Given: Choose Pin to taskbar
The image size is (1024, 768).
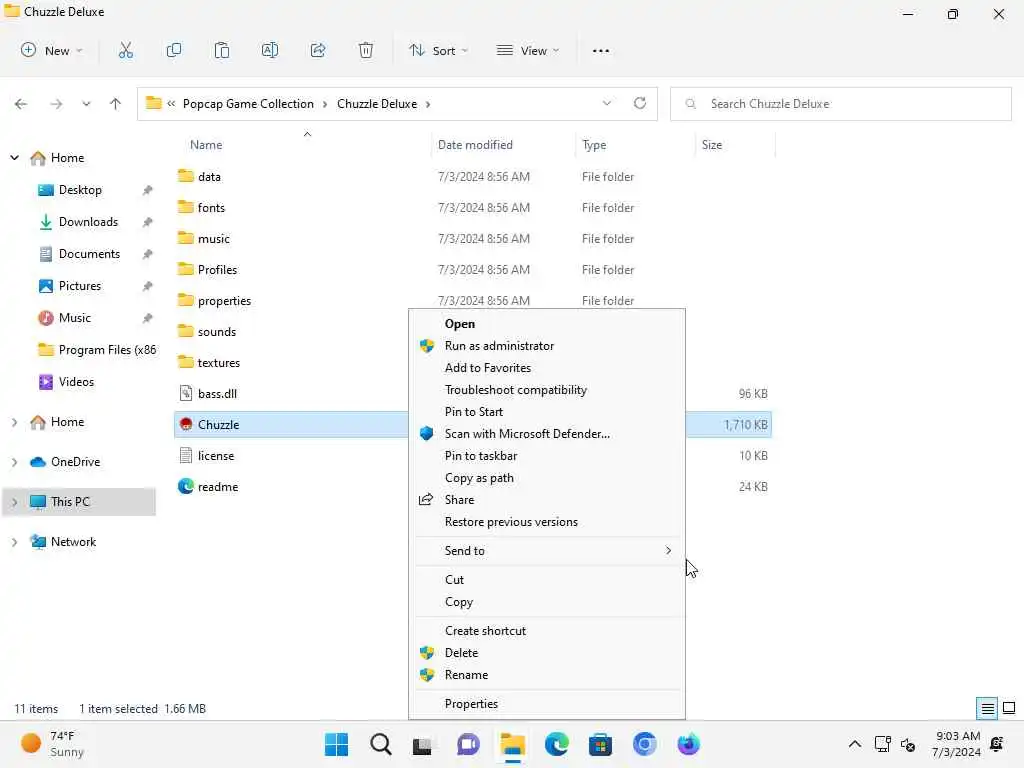Looking at the screenshot, I should pyautogui.click(x=547, y=456).
